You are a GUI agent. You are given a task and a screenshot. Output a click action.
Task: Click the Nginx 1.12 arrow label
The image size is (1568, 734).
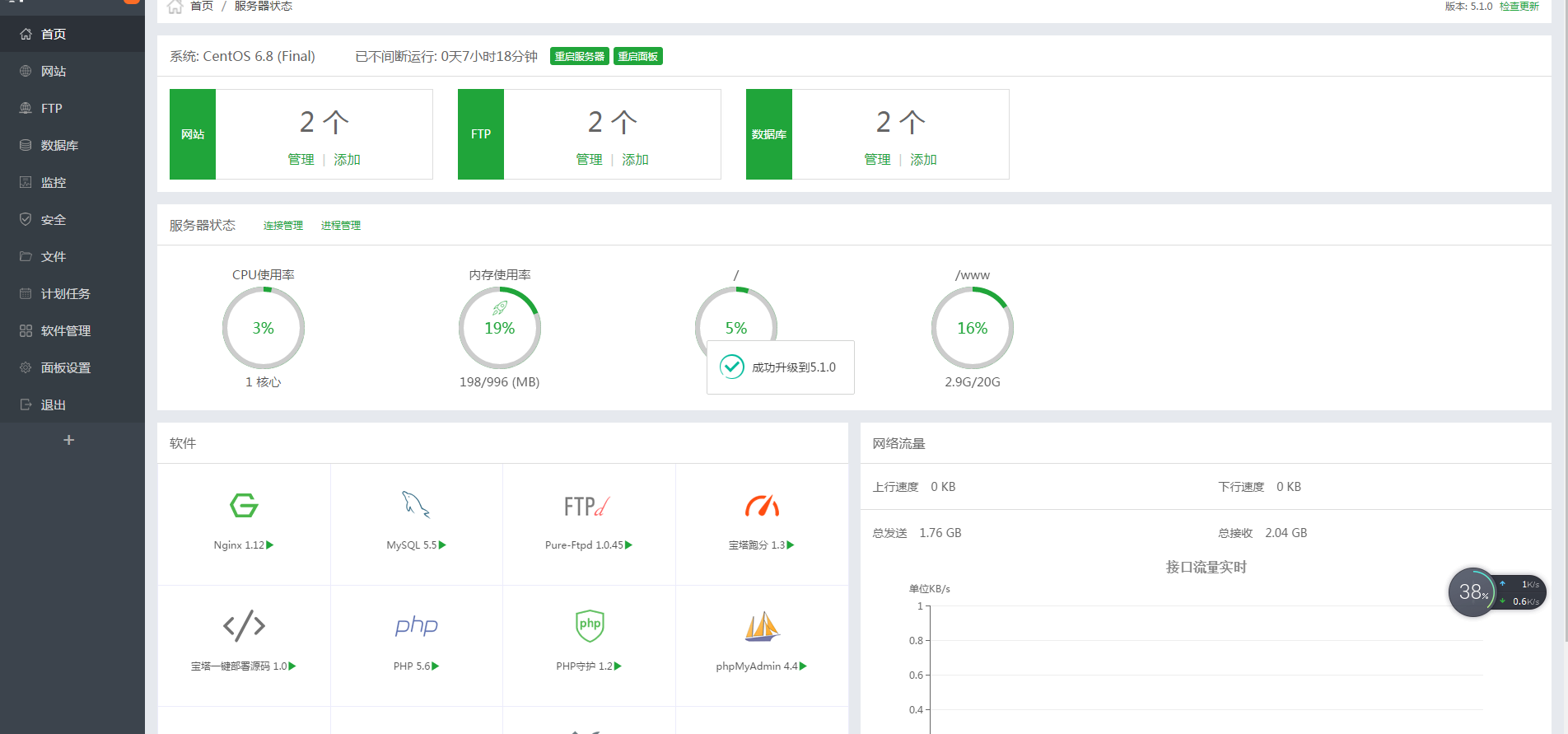[244, 545]
